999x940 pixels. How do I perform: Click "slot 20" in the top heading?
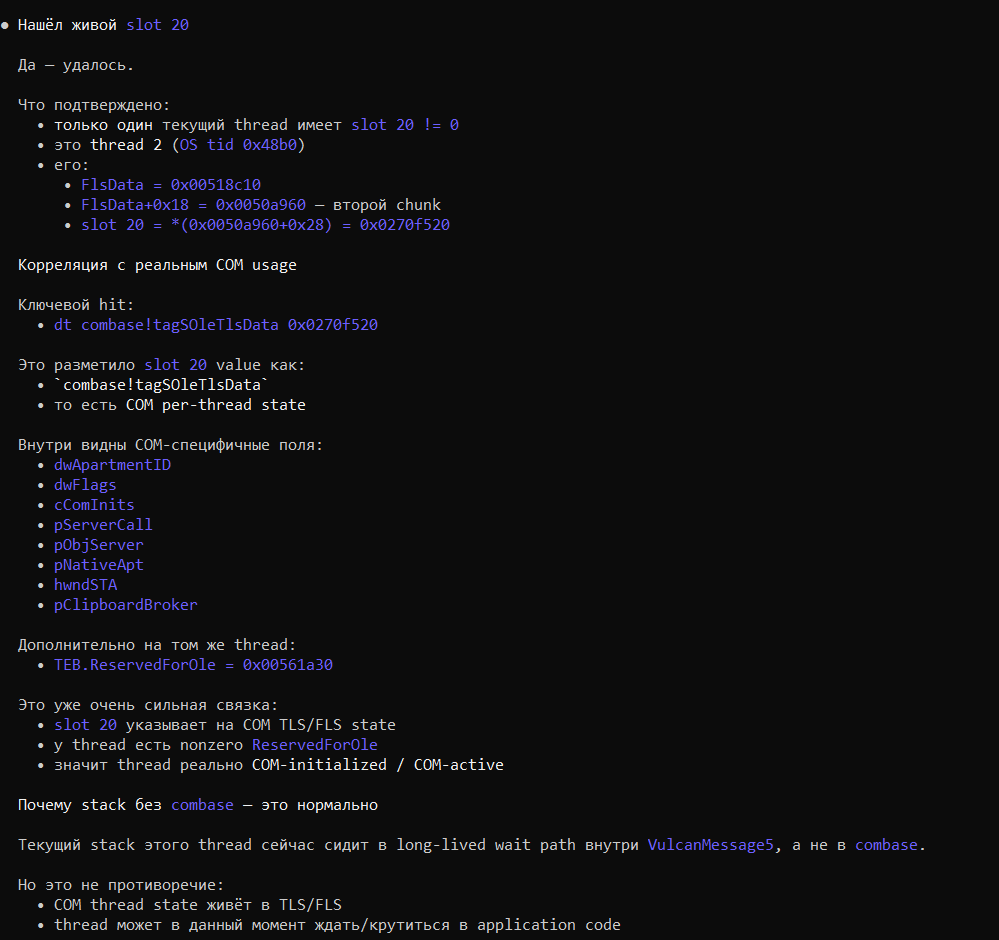click(x=157, y=25)
